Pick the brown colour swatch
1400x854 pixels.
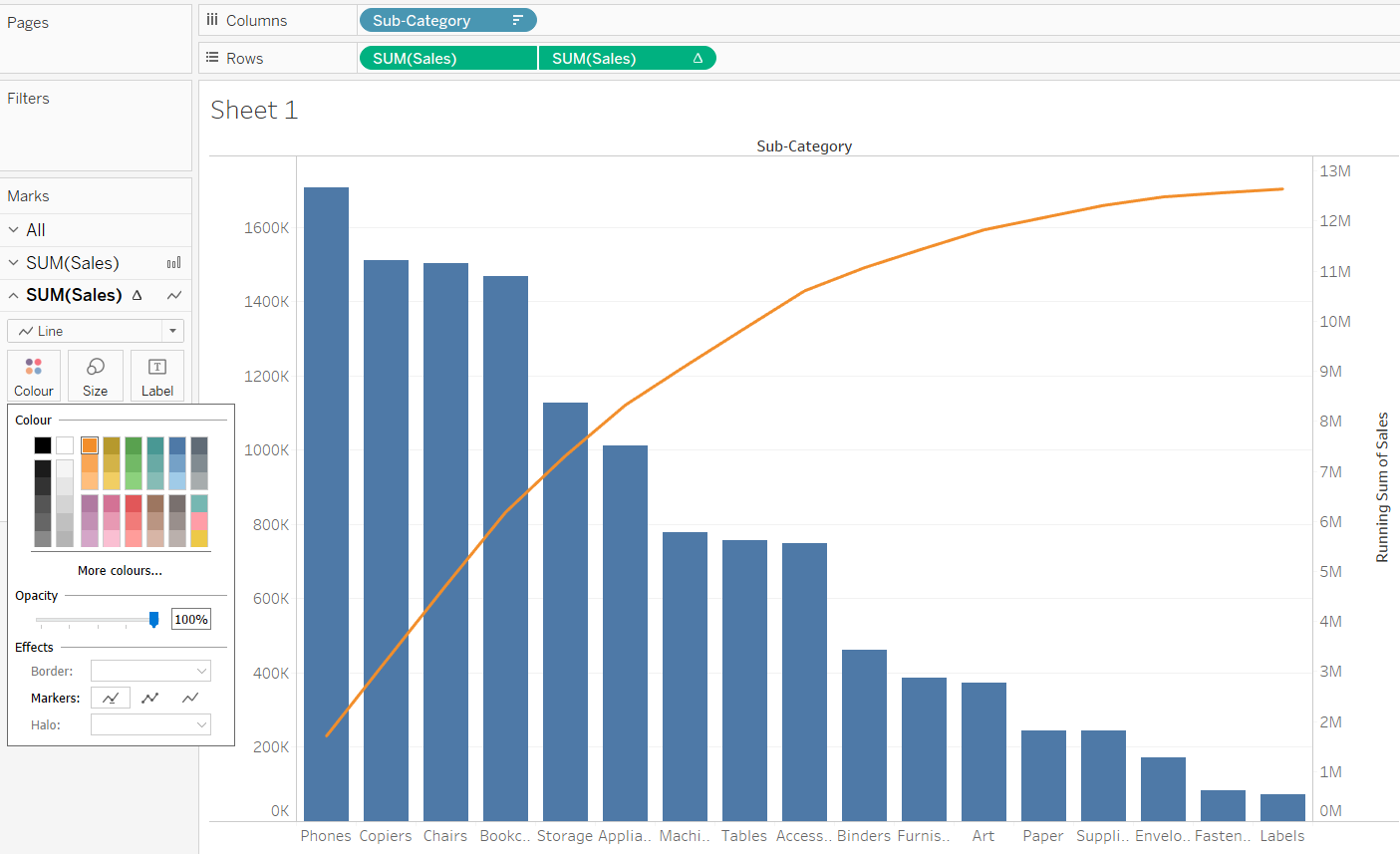click(155, 503)
